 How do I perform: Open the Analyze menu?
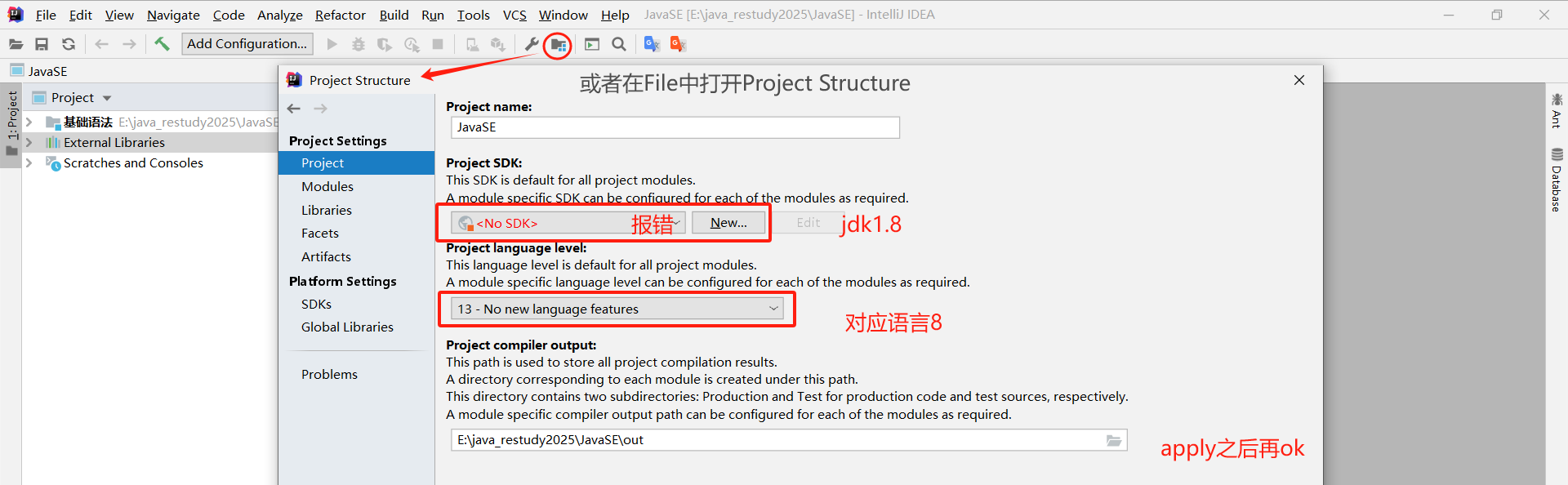(279, 15)
